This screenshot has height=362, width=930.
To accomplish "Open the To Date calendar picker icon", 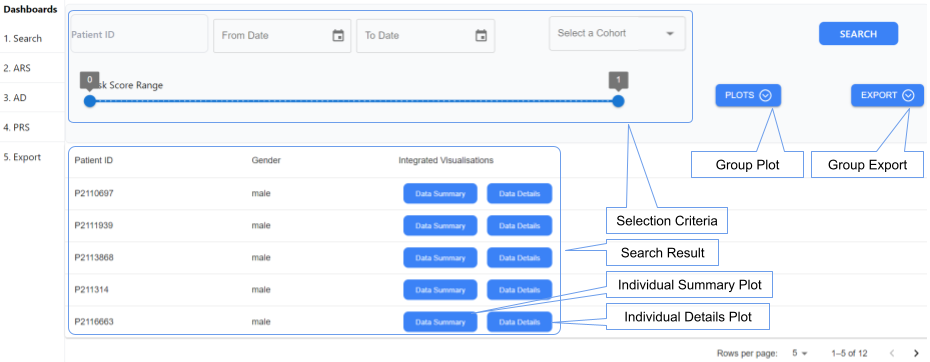I will click(x=481, y=36).
